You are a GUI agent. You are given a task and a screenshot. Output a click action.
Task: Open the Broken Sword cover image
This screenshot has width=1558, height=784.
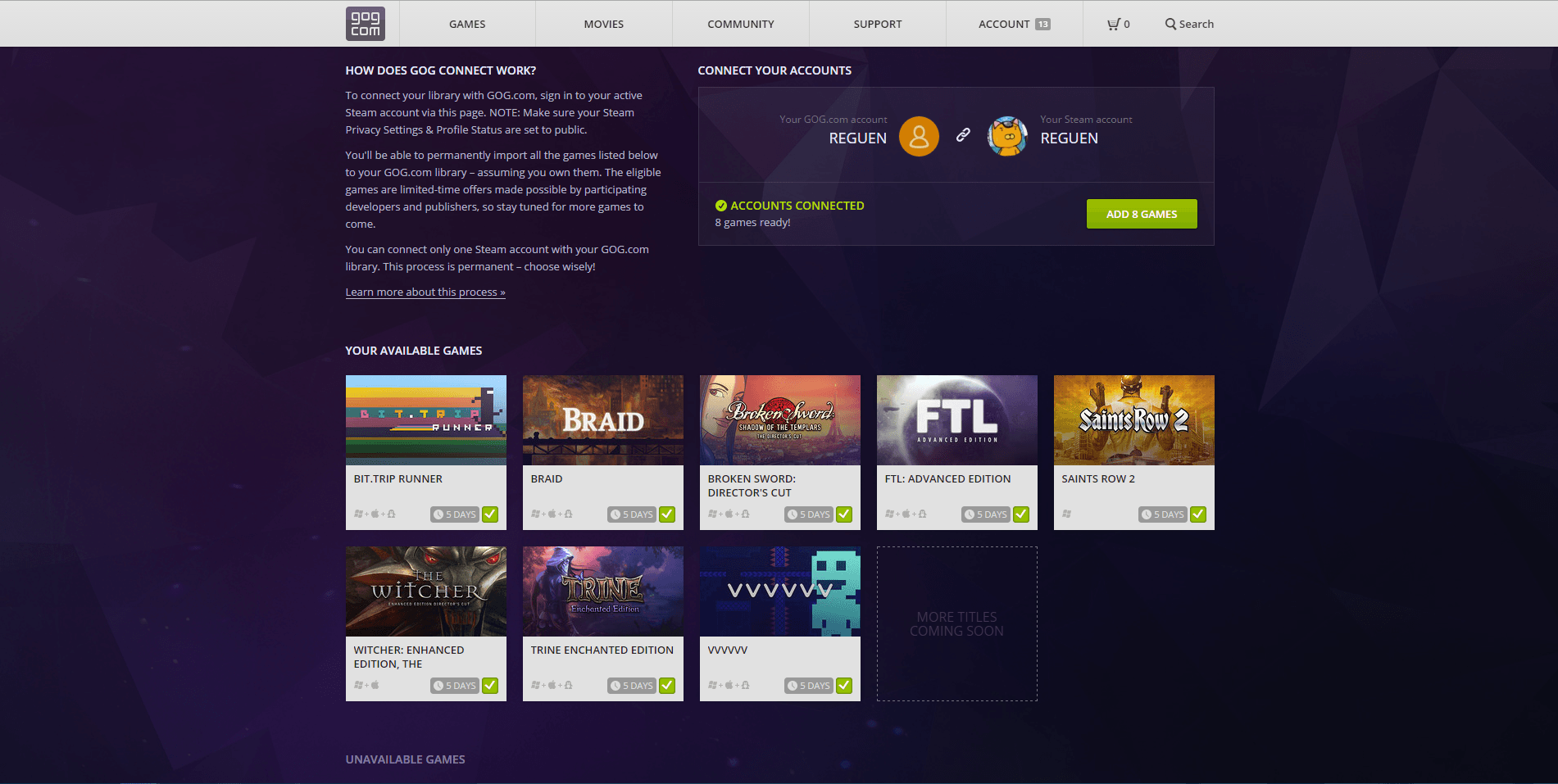tap(780, 420)
